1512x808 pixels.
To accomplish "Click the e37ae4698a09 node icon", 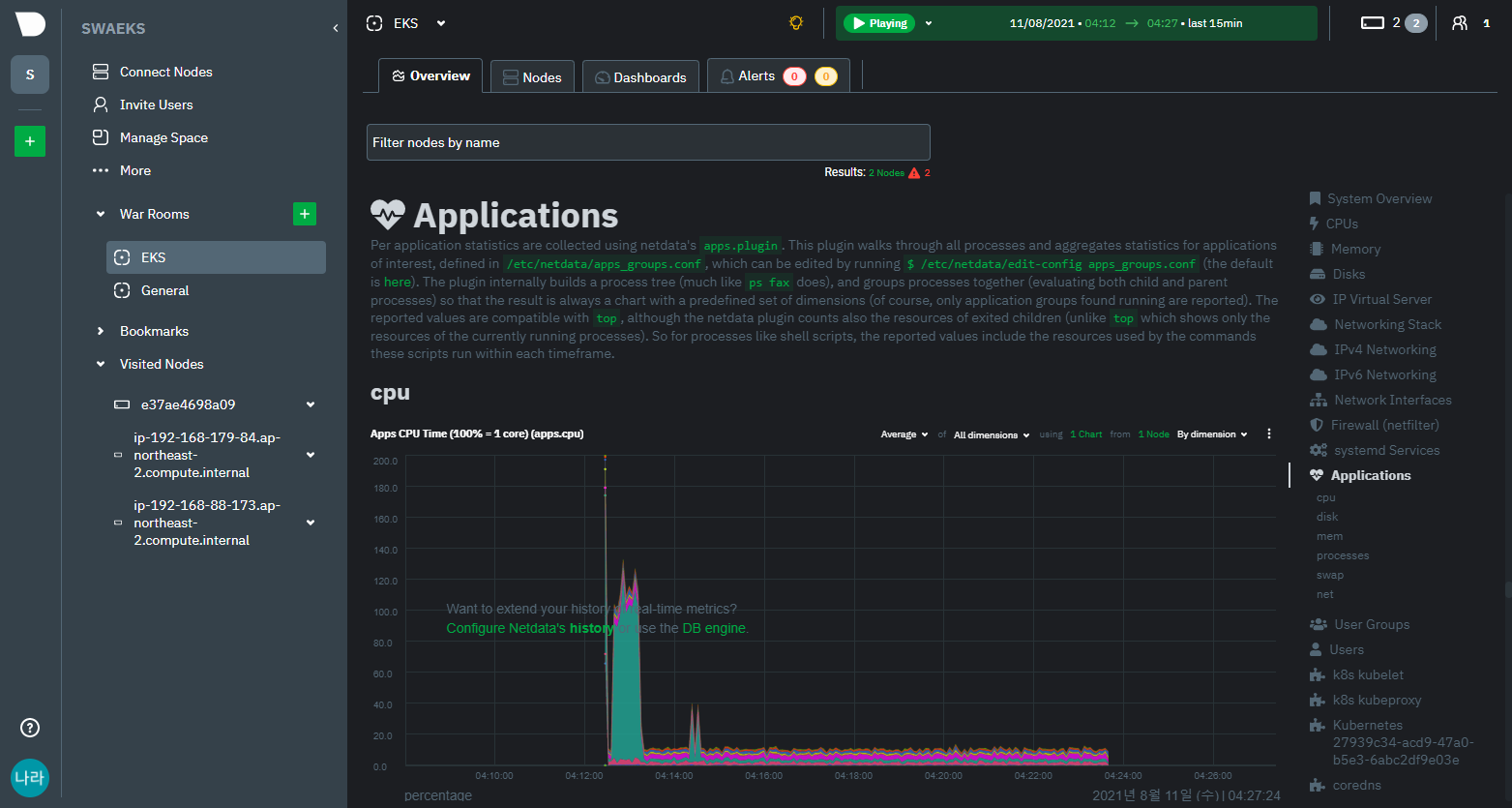I will pos(122,404).
